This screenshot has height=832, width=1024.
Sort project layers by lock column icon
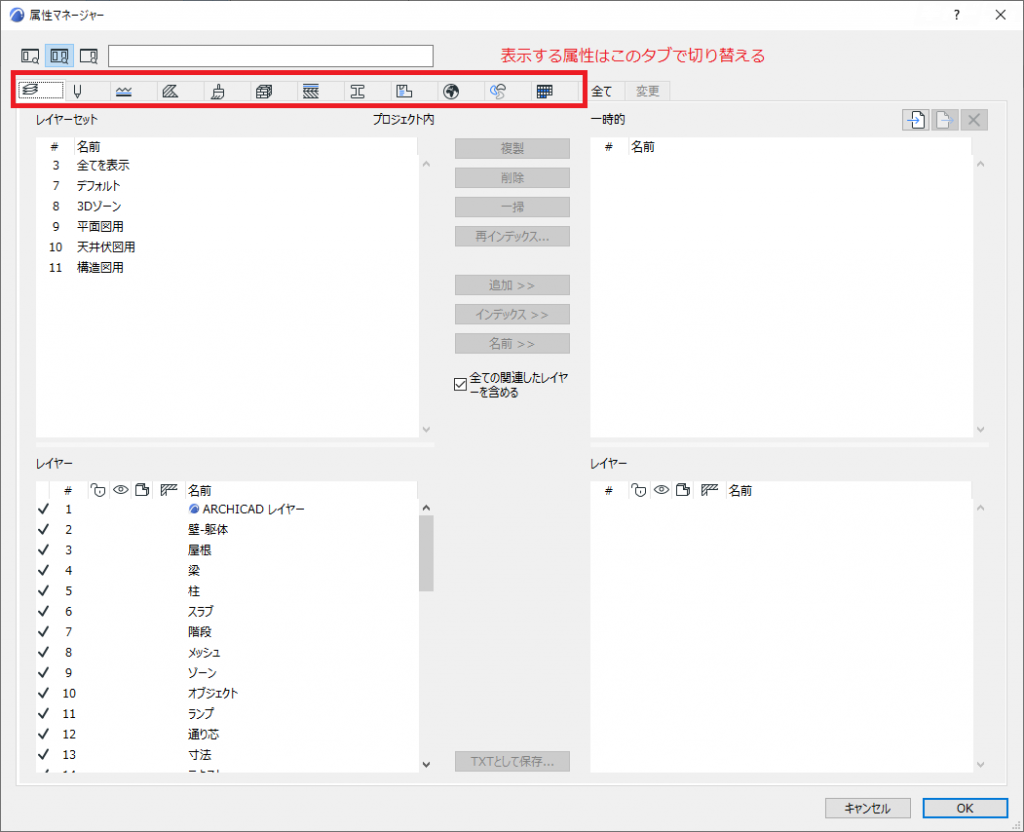[98, 490]
